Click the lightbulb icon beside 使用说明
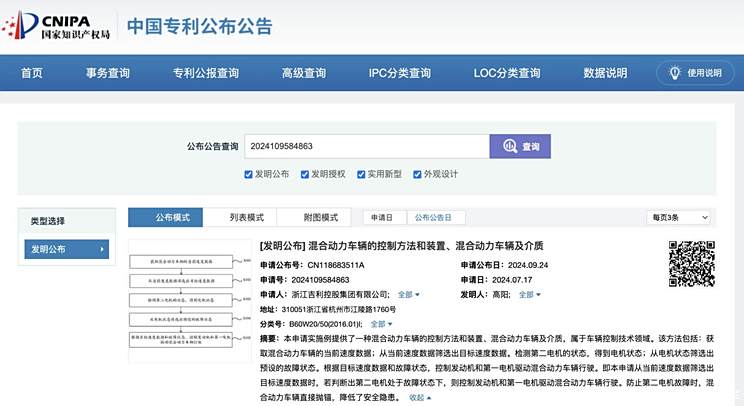Viewport: 744px width, 406px height. pyautogui.click(x=675, y=73)
